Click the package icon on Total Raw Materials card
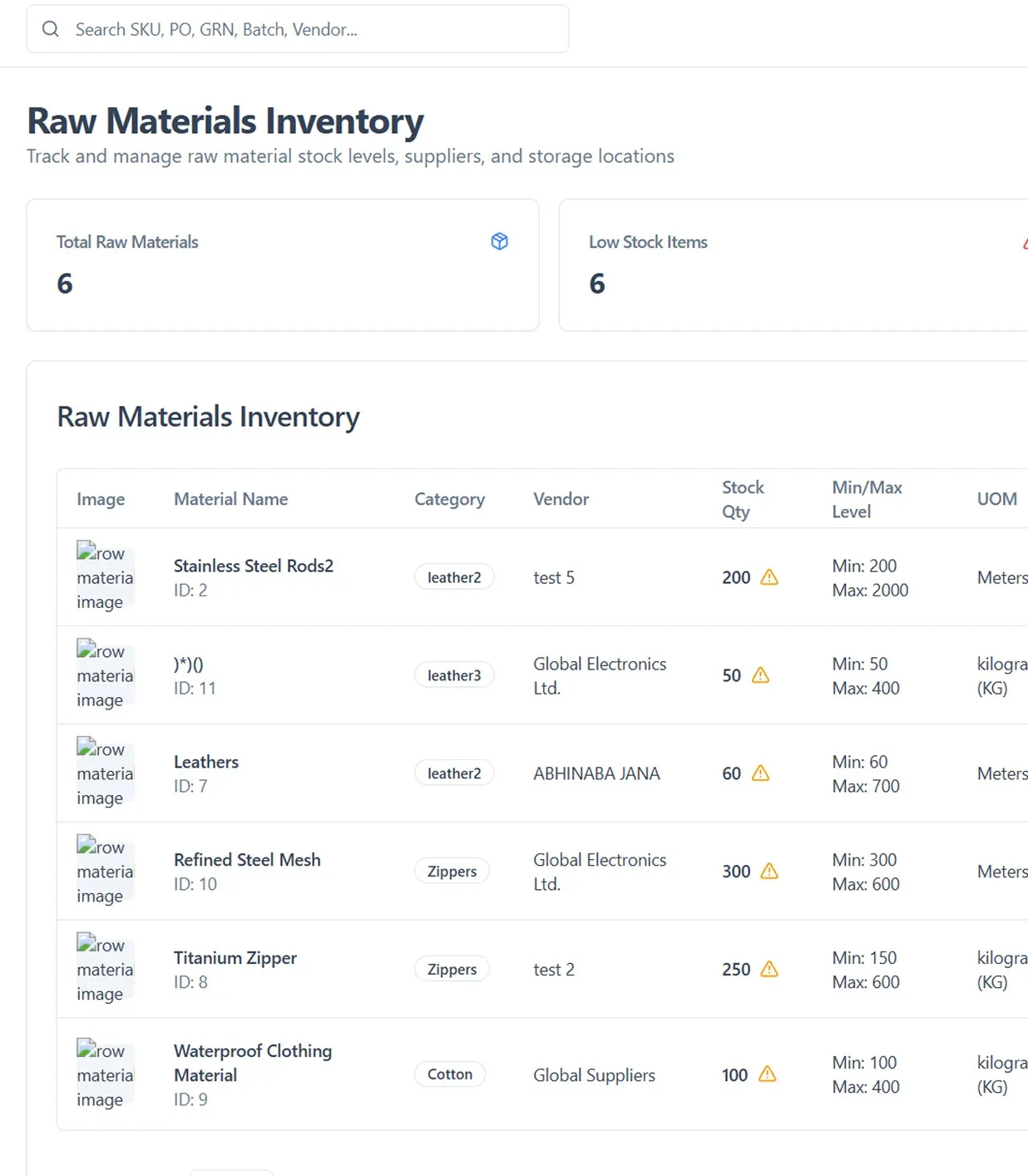This screenshot has height=1176, width=1028. click(x=499, y=241)
